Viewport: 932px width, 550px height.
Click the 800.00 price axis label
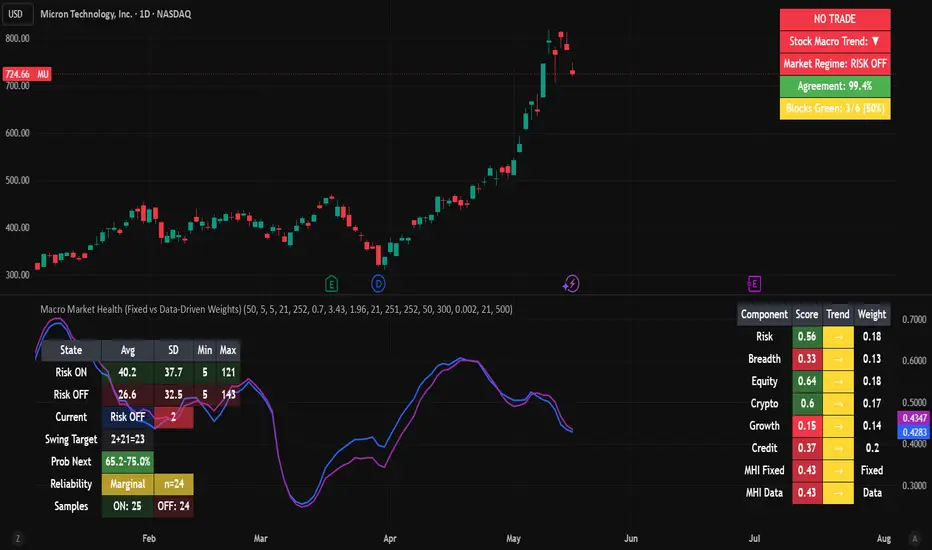coord(17,39)
